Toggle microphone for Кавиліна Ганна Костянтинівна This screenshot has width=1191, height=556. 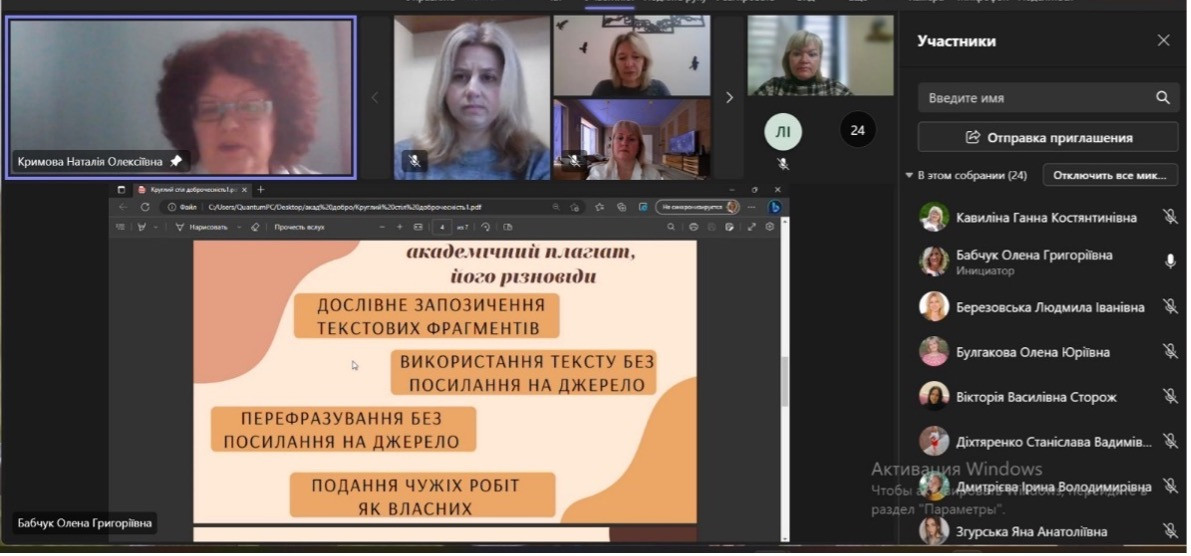(x=1170, y=217)
